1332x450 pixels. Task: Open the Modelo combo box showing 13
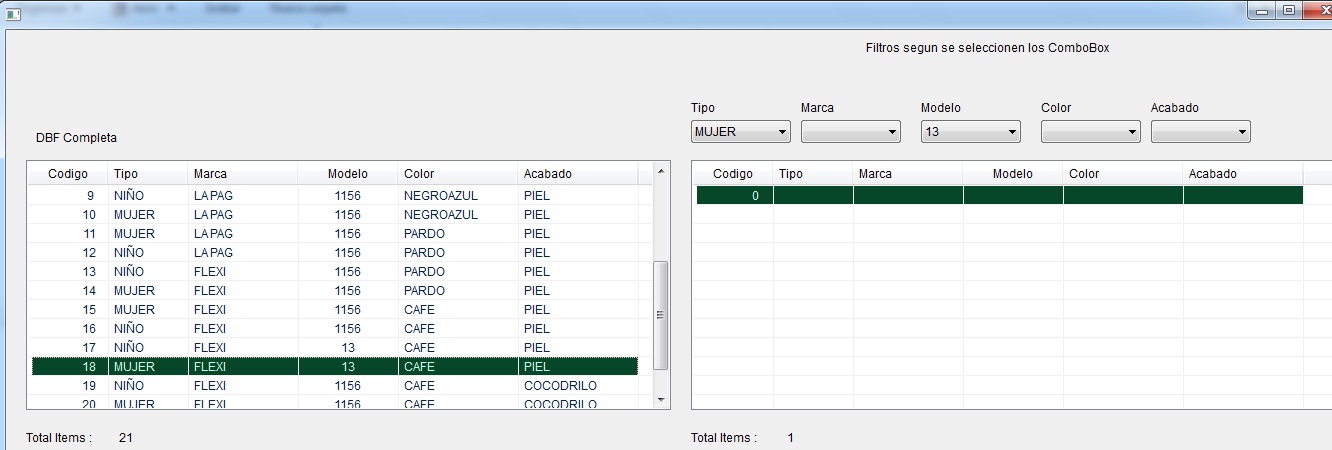click(x=970, y=131)
